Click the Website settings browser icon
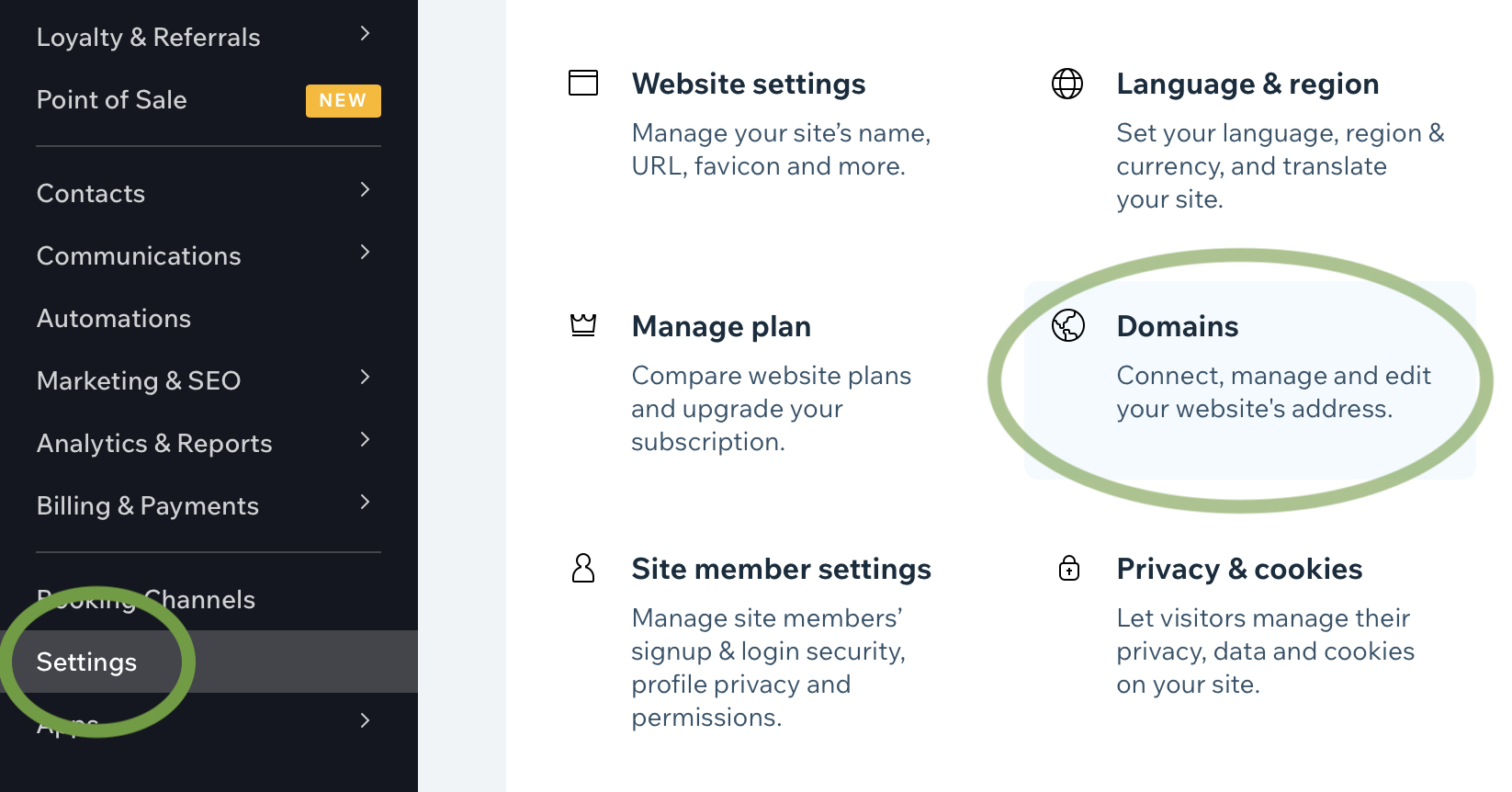1512x792 pixels. 583,82
